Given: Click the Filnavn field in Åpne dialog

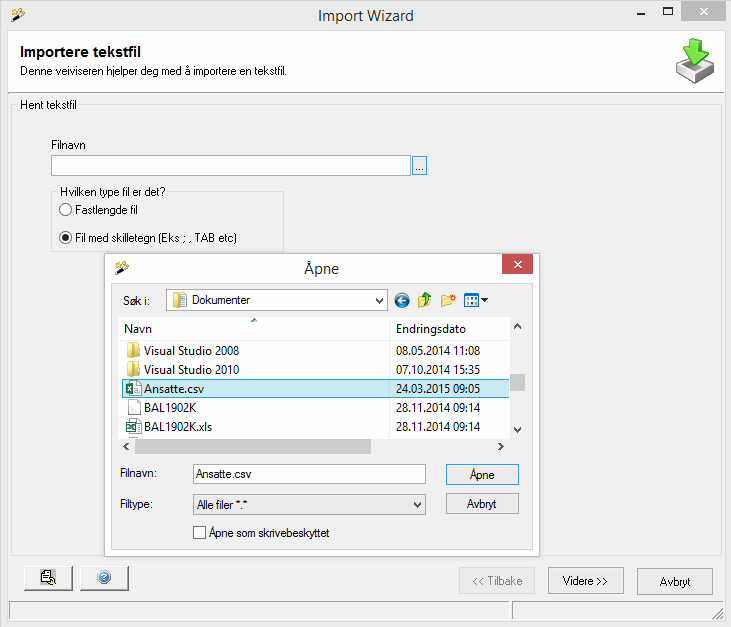Looking at the screenshot, I should point(309,475).
